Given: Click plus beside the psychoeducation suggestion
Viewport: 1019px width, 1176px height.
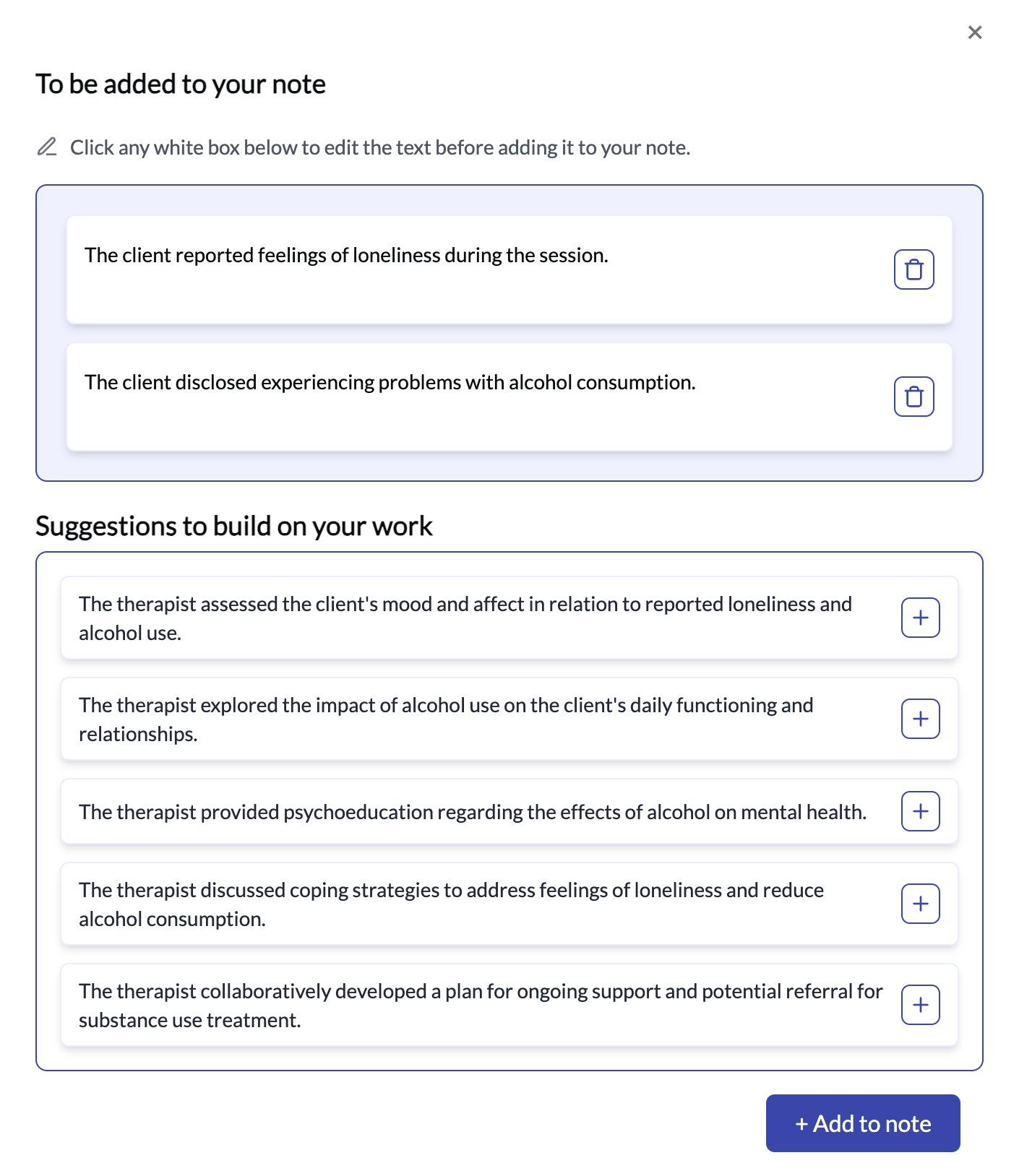Looking at the screenshot, I should [920, 811].
